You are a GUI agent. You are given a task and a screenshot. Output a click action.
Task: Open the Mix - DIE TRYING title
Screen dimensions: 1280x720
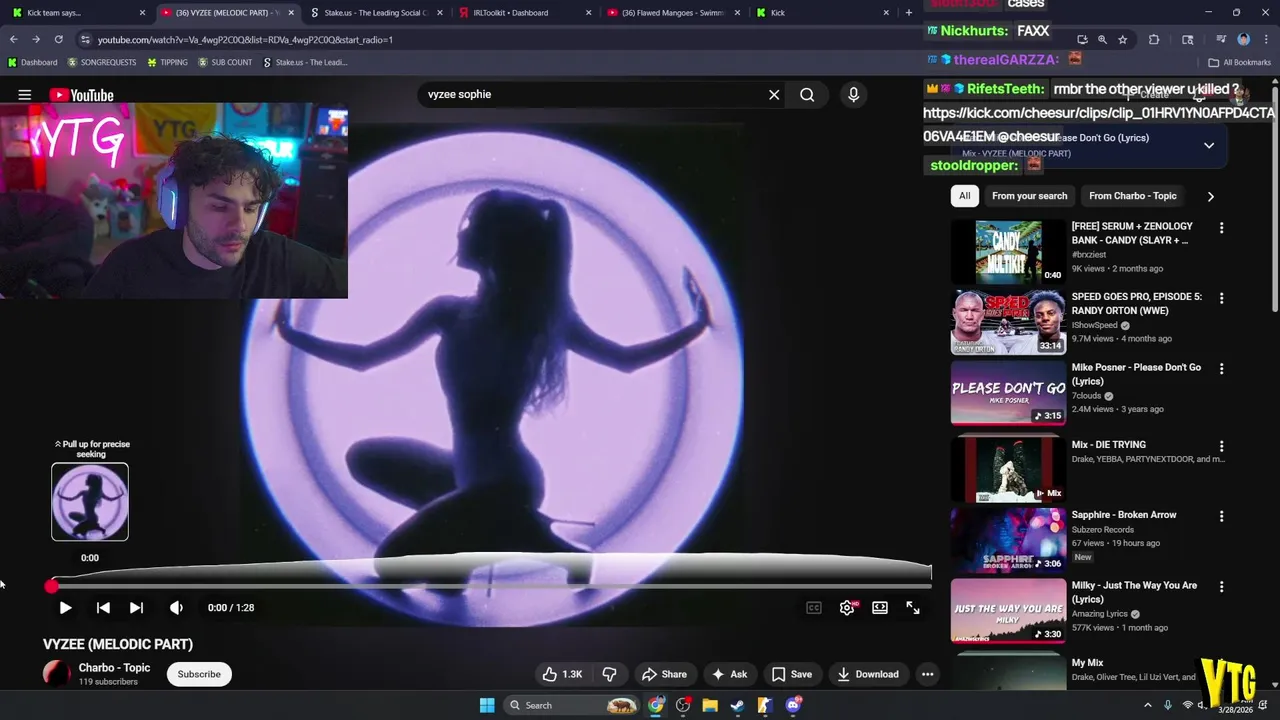(x=1109, y=445)
